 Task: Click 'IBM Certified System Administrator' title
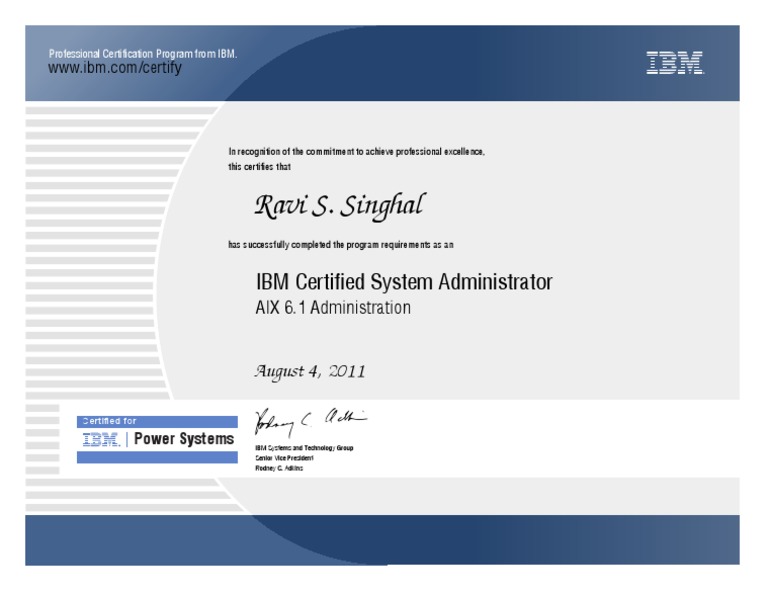(x=404, y=282)
